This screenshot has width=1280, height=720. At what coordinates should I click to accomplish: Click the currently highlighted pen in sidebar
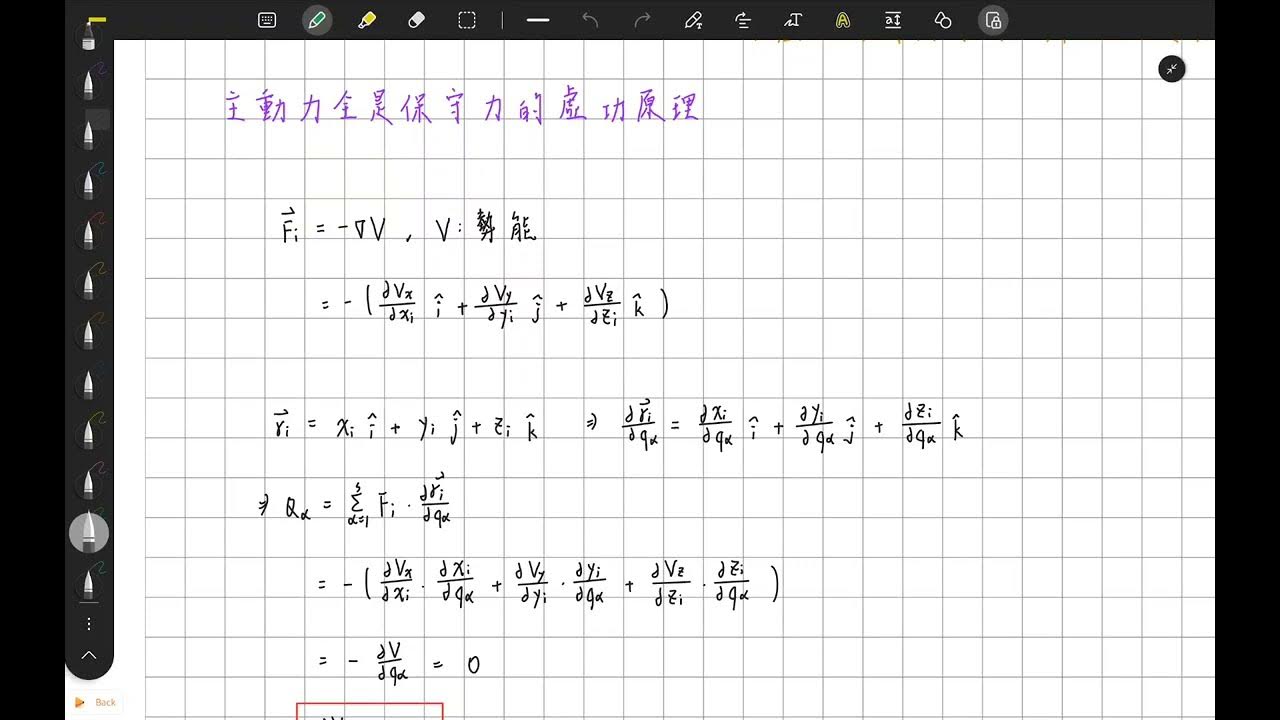tap(89, 532)
